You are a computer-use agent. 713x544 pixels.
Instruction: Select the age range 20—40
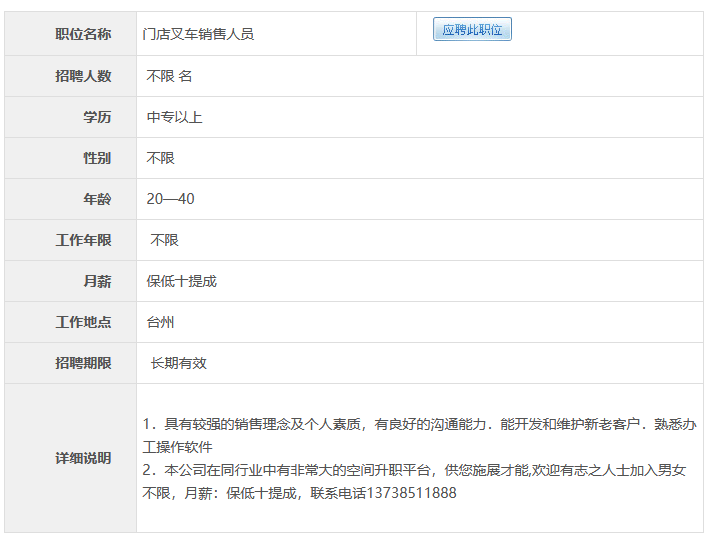[170, 199]
